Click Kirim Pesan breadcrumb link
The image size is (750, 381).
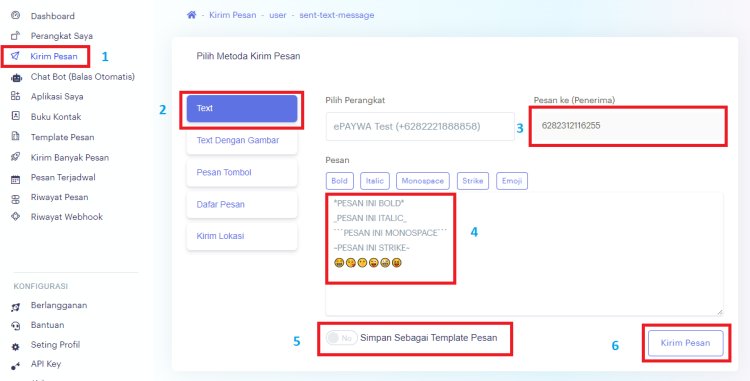[232, 15]
